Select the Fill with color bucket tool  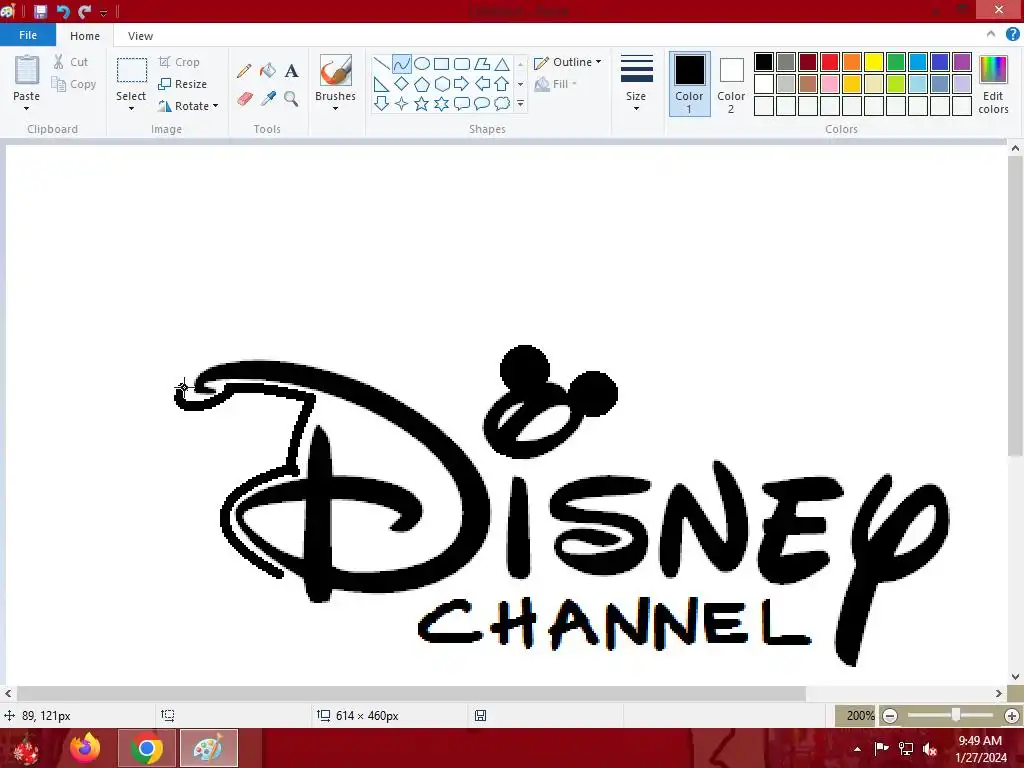(x=268, y=71)
